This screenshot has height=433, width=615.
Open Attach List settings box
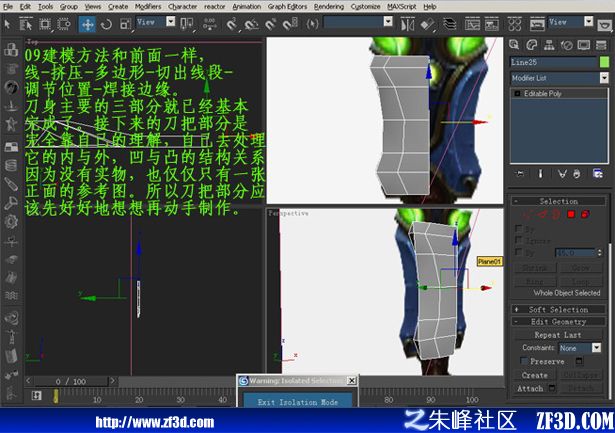tap(552, 388)
